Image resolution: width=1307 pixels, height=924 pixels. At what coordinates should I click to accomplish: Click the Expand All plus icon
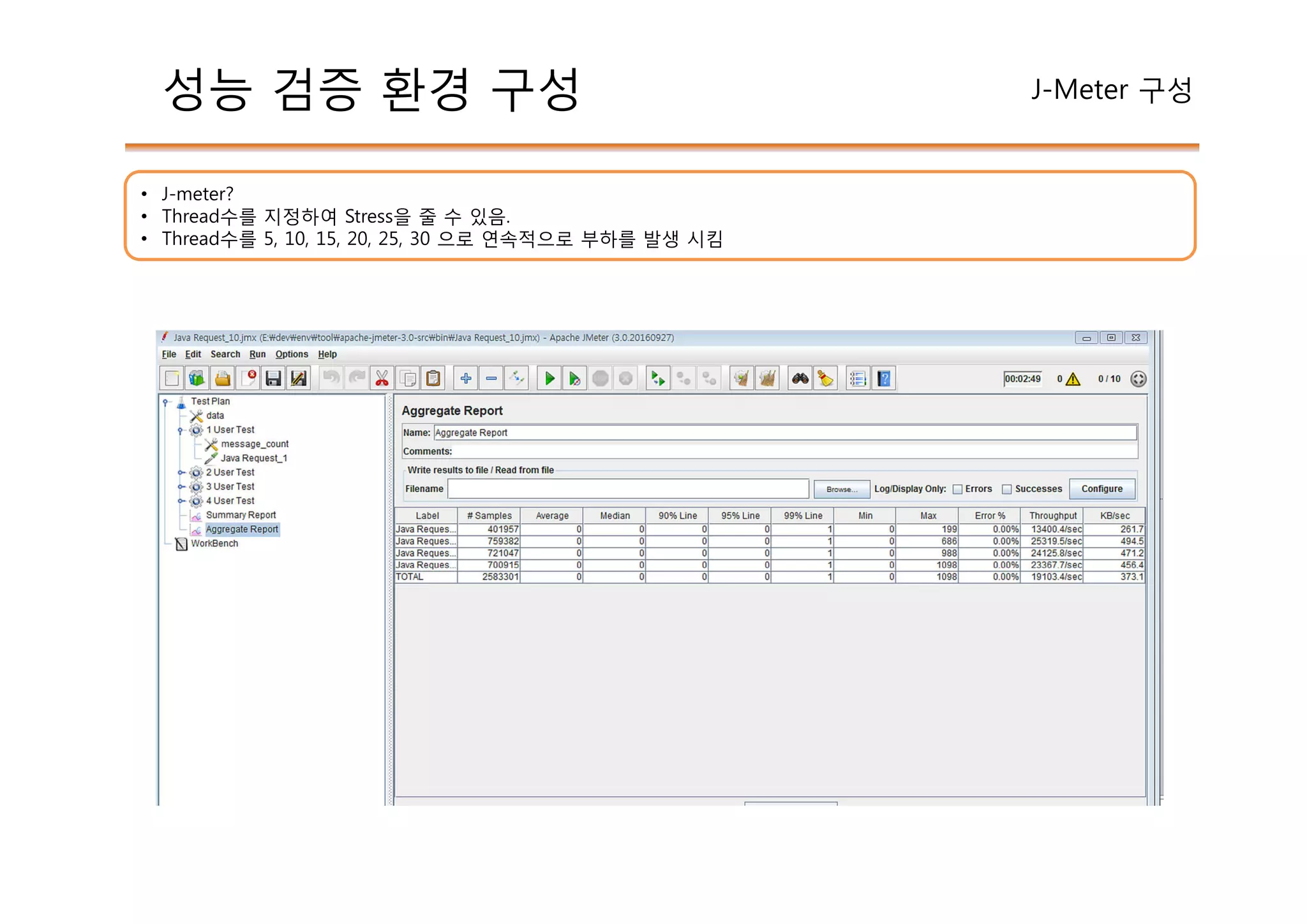click(x=466, y=379)
